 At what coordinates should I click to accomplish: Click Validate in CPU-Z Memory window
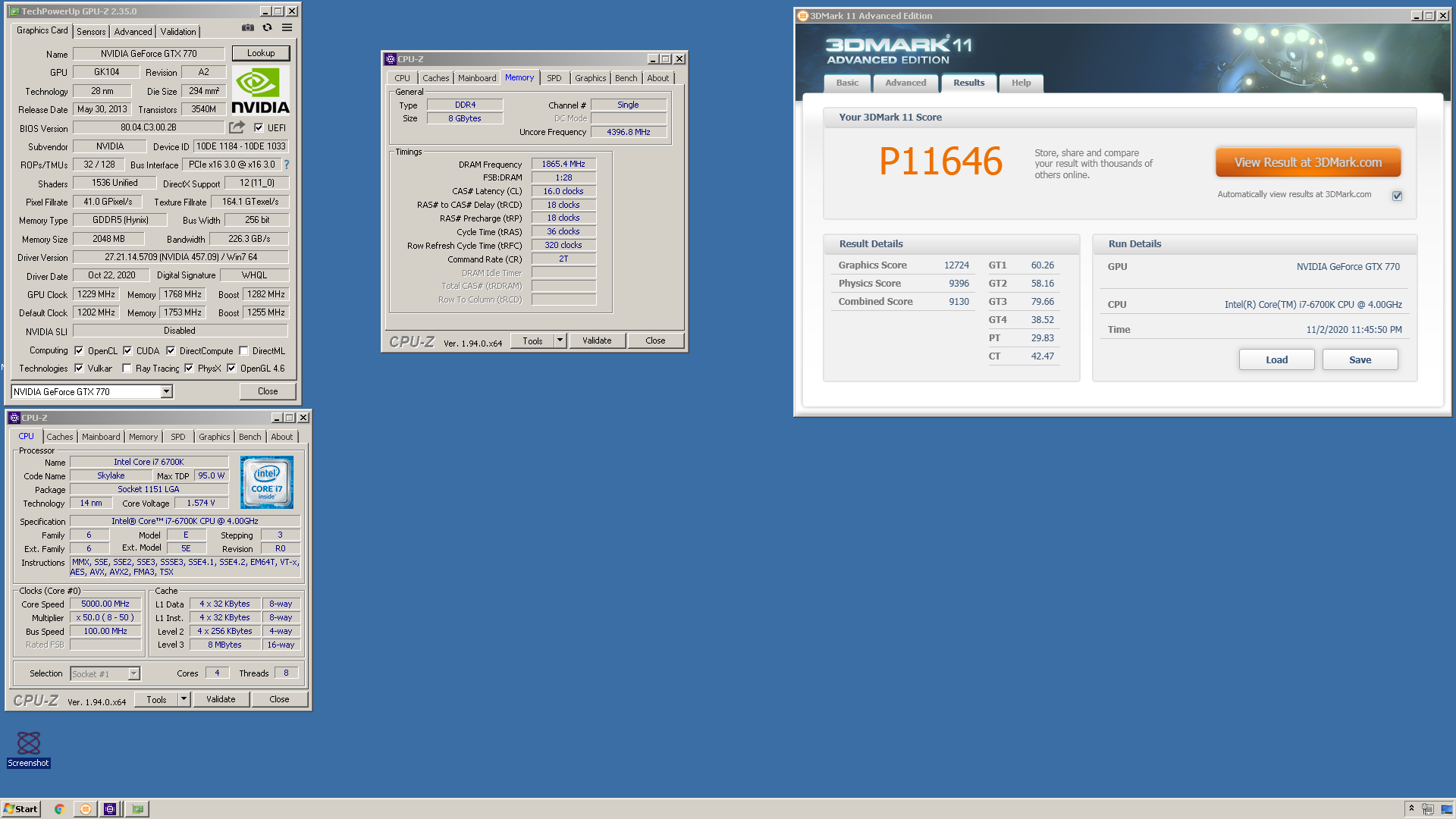pos(597,340)
